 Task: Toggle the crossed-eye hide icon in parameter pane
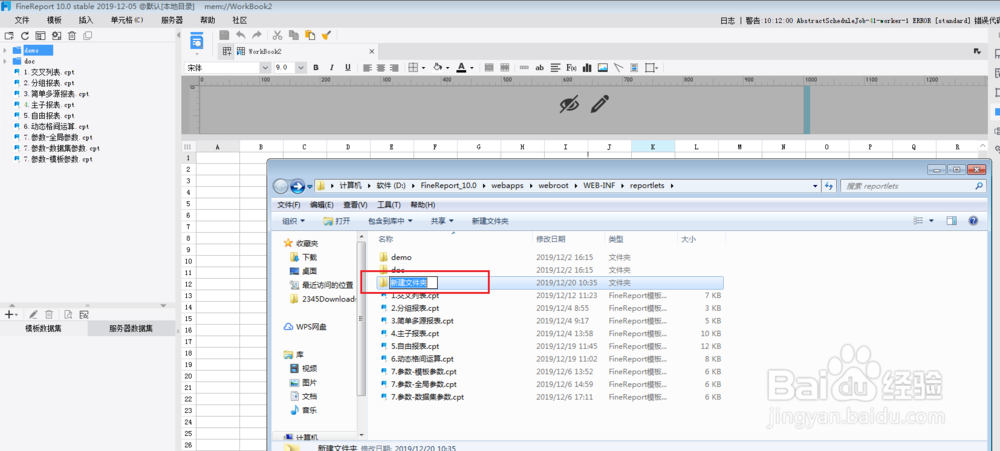click(569, 105)
